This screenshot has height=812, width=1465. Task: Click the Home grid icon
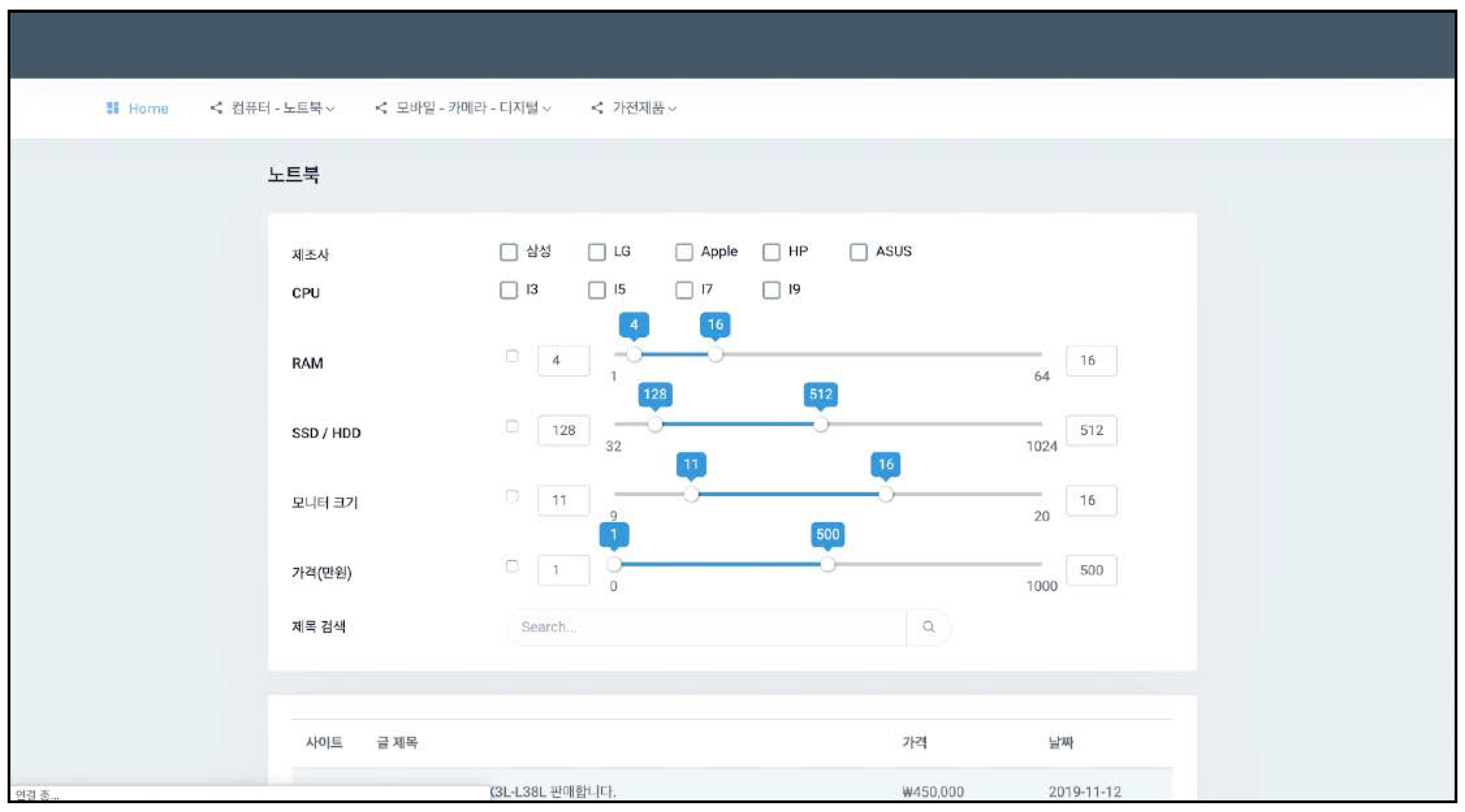pyautogui.click(x=113, y=108)
